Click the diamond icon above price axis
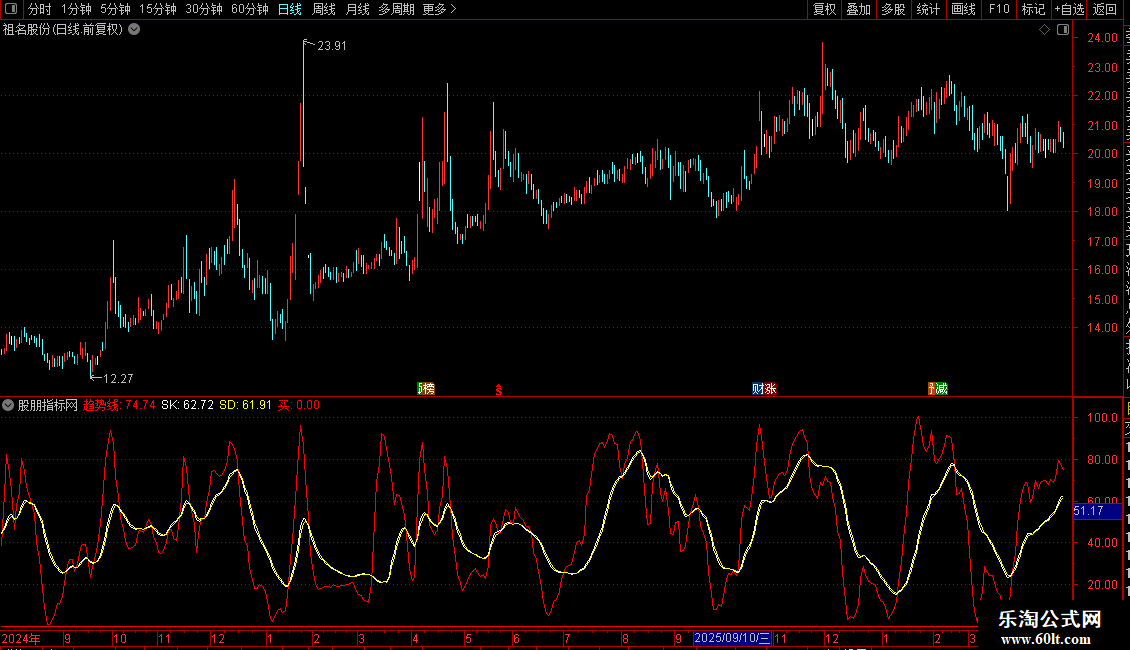 [x=1044, y=30]
